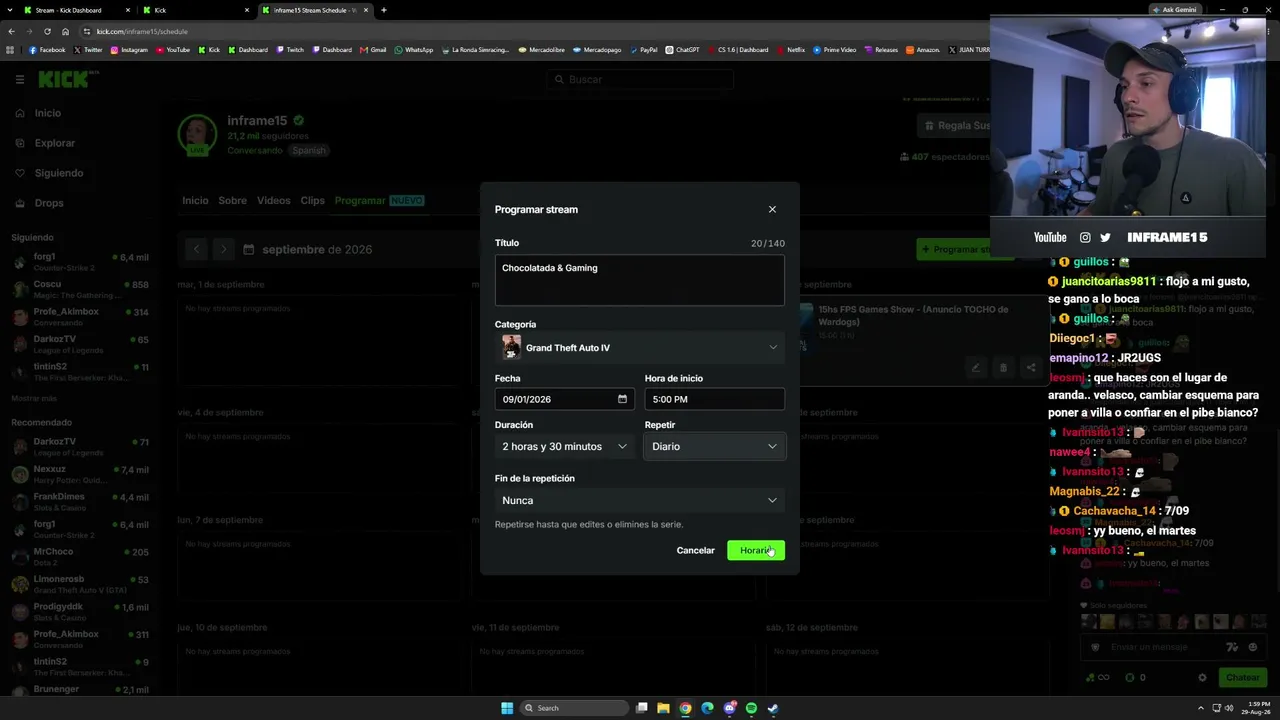Image resolution: width=1280 pixels, height=720 pixels.
Task: Open the WhatsApp bookmark
Action: click(414, 50)
